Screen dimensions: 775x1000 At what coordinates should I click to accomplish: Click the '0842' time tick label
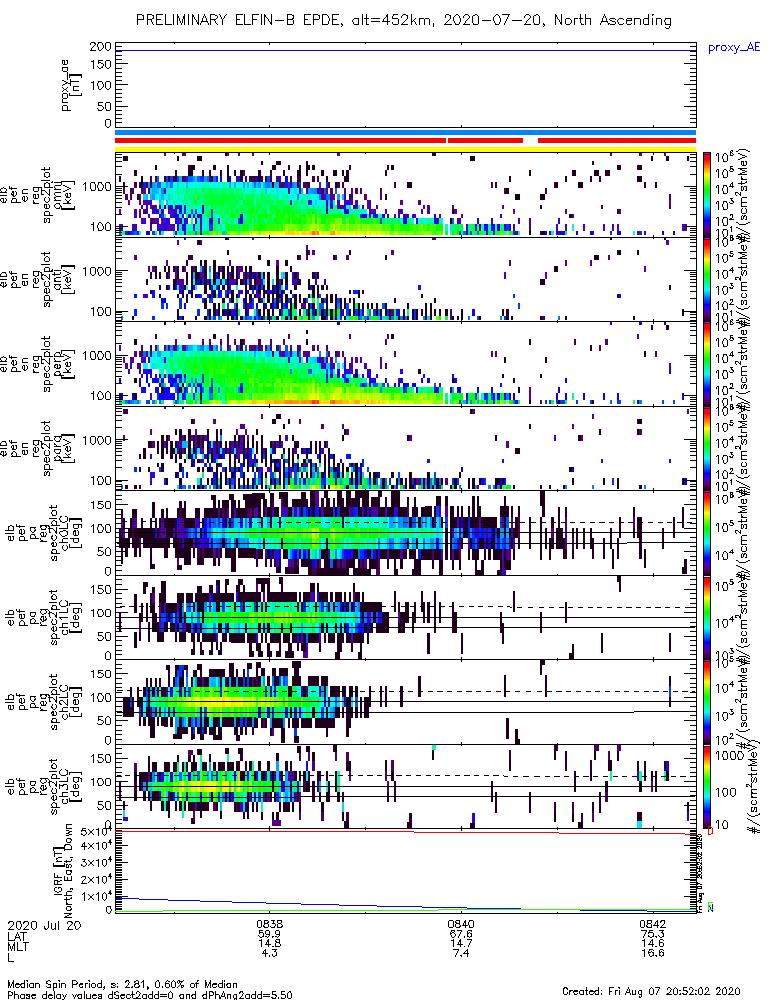pos(653,925)
